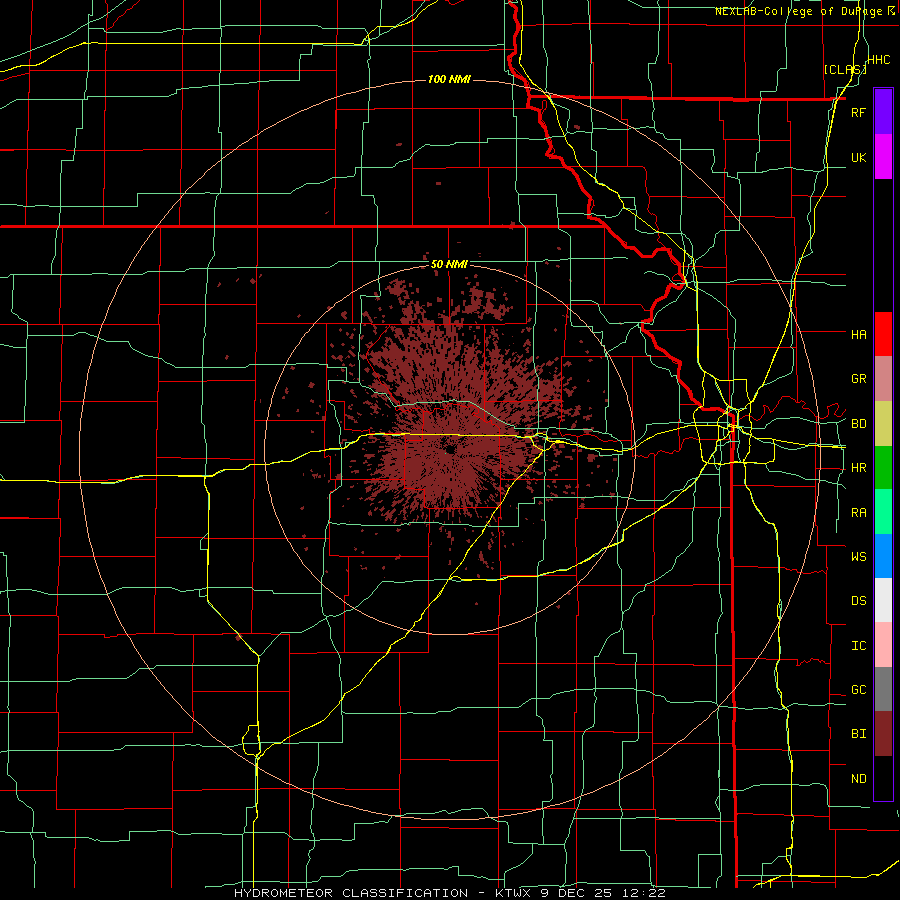The image size is (900, 900).
Task: Click the WS legend label
Action: click(858, 557)
